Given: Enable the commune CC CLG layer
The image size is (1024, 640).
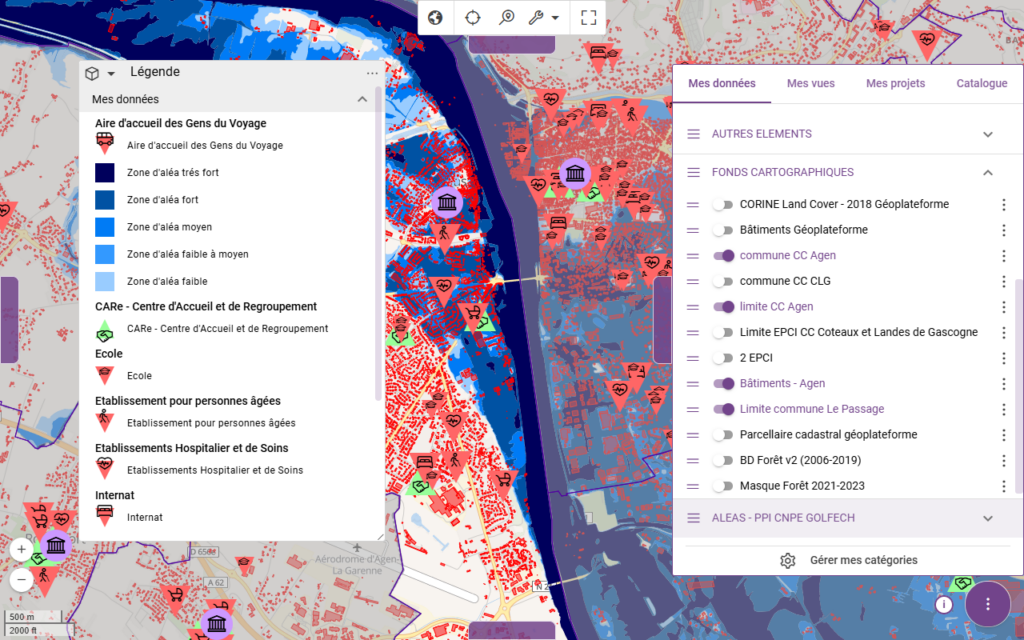Looking at the screenshot, I should point(723,281).
